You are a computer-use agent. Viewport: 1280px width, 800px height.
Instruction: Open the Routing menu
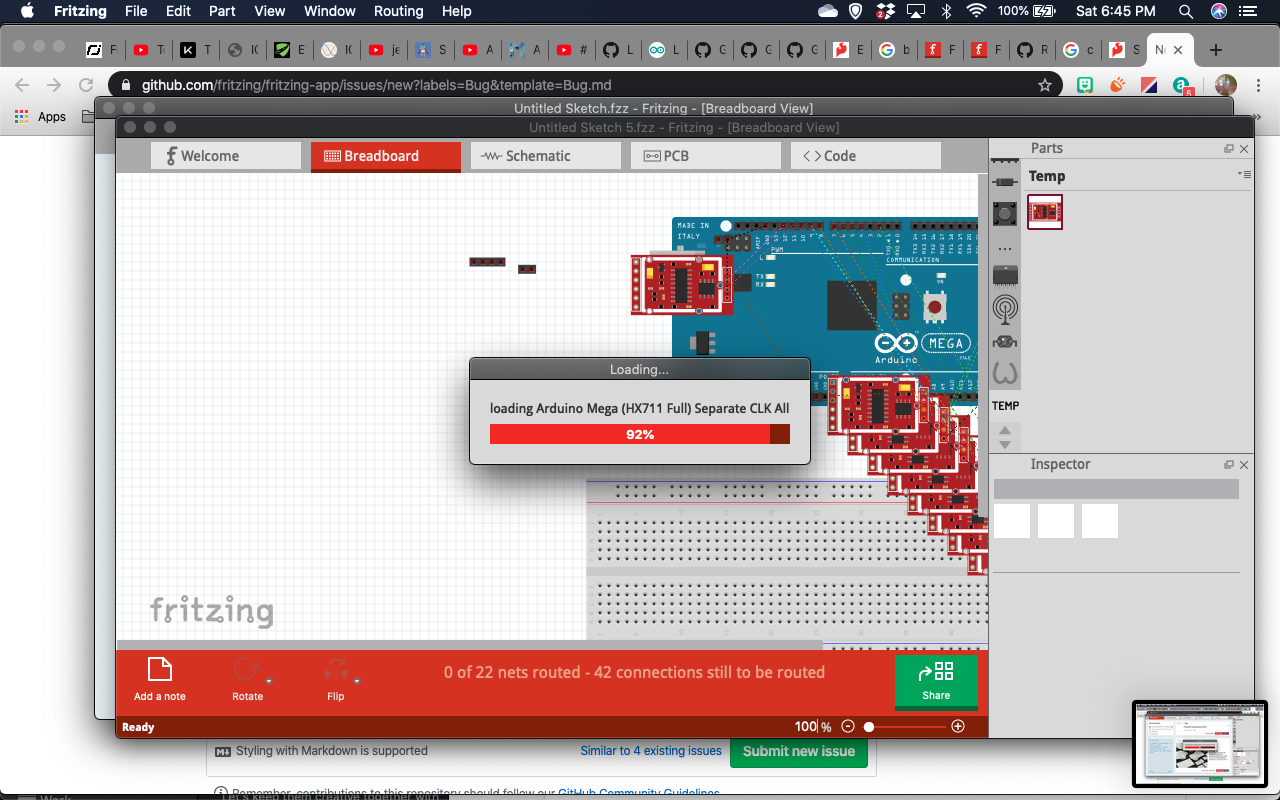398,11
